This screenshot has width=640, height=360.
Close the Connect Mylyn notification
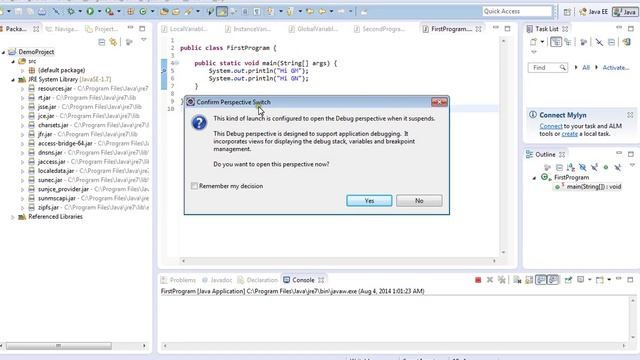click(630, 115)
